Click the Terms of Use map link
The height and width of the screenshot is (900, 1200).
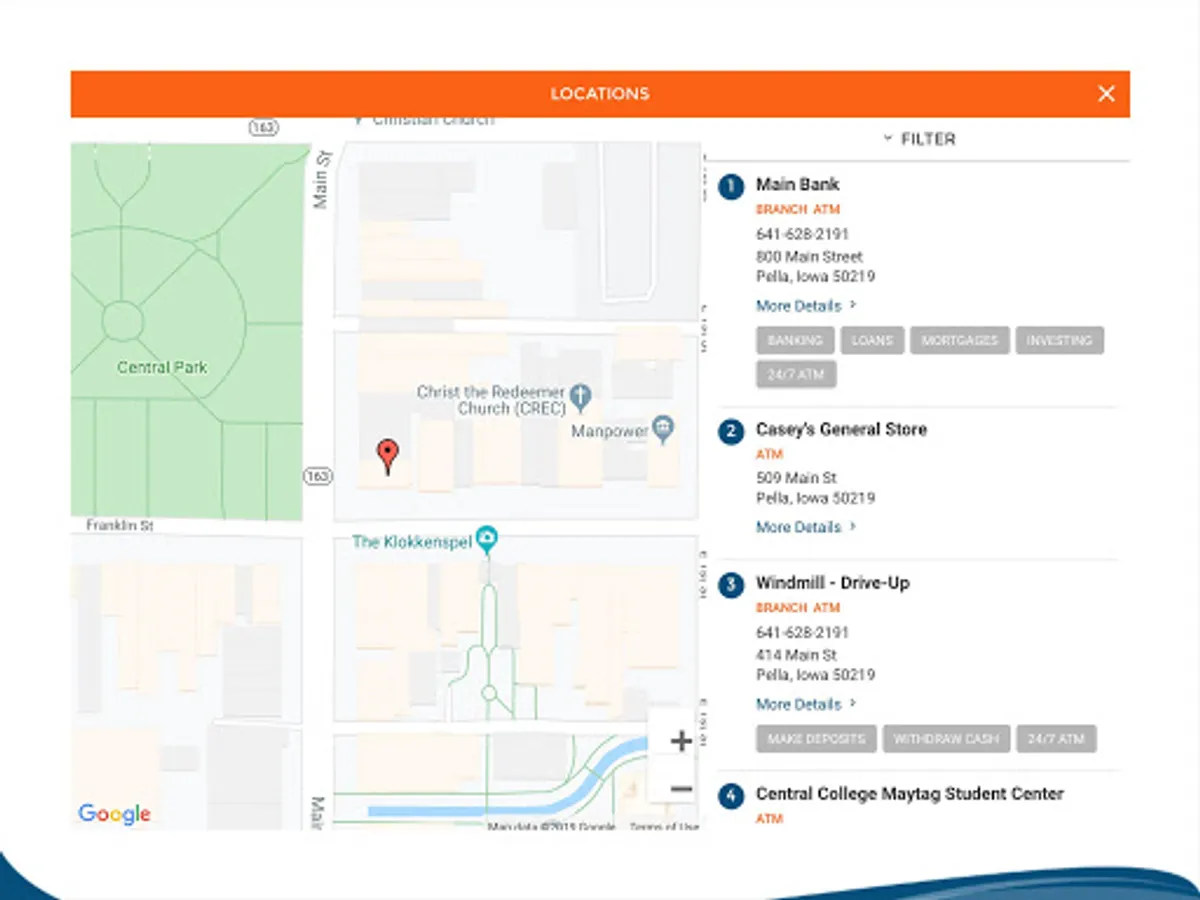coord(664,826)
